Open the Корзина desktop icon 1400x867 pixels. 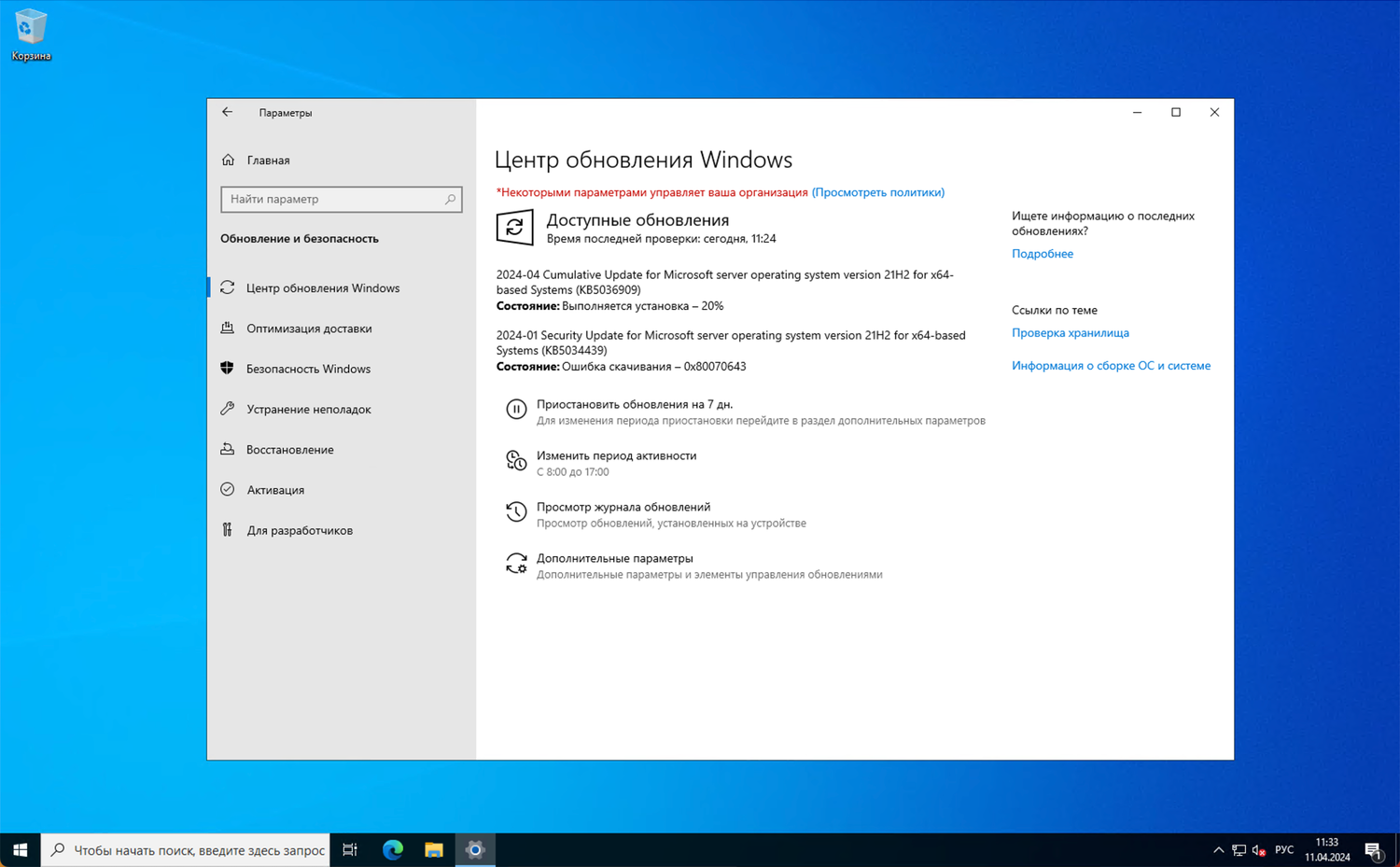pos(31,35)
